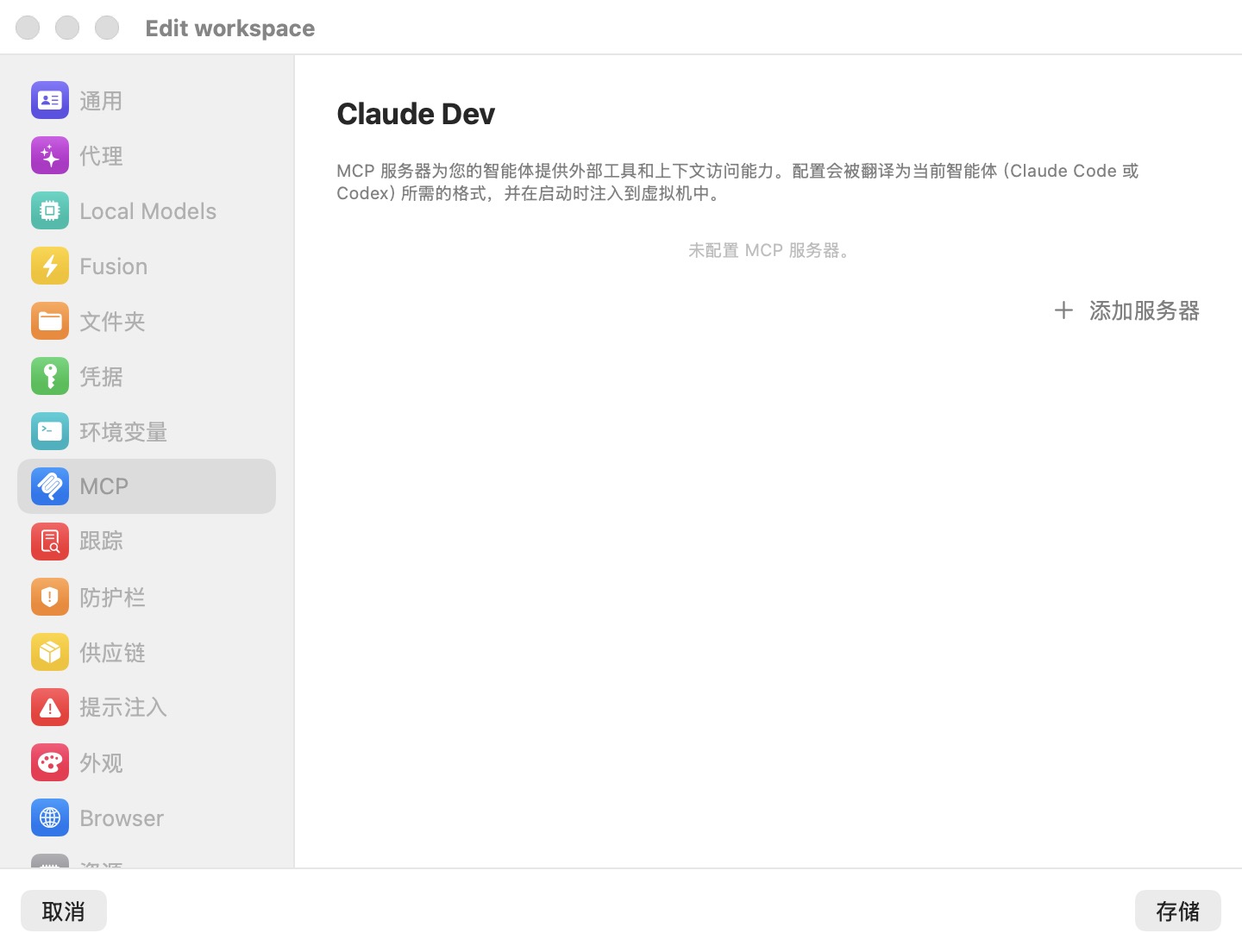This screenshot has height=952, width=1242.
Task: Switch to the MCP sidebar tab
Action: click(x=147, y=486)
